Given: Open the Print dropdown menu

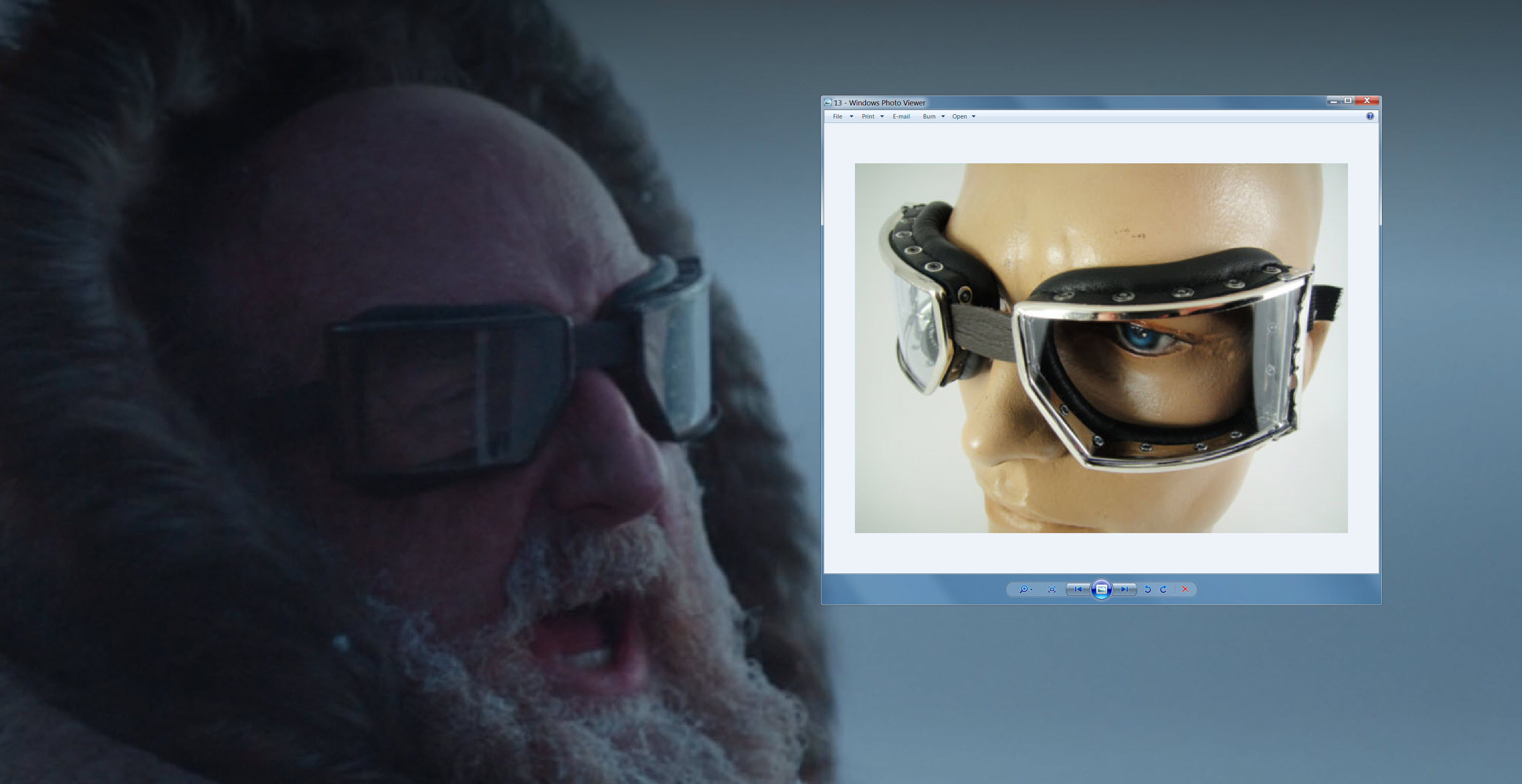Looking at the screenshot, I should (872, 117).
